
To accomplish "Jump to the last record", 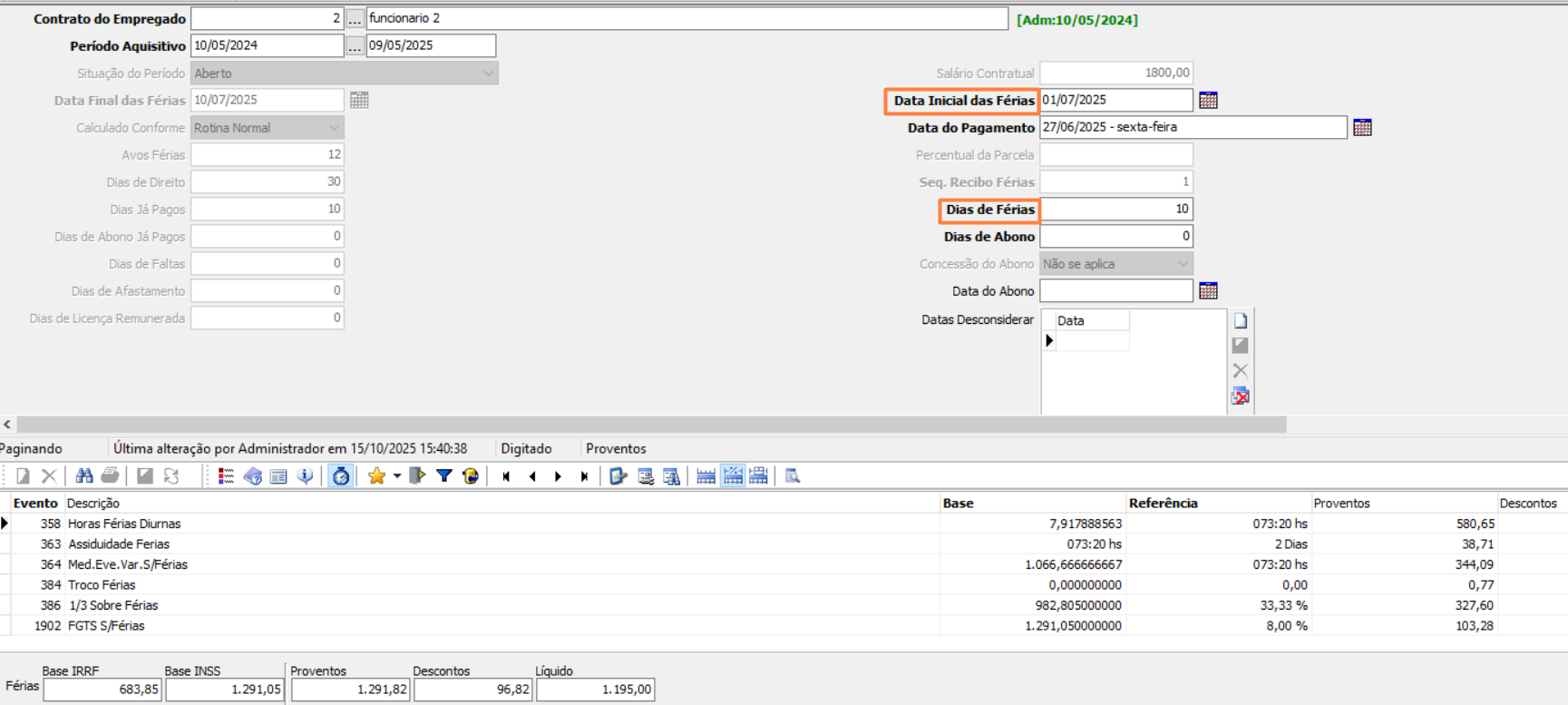I will 584,476.
